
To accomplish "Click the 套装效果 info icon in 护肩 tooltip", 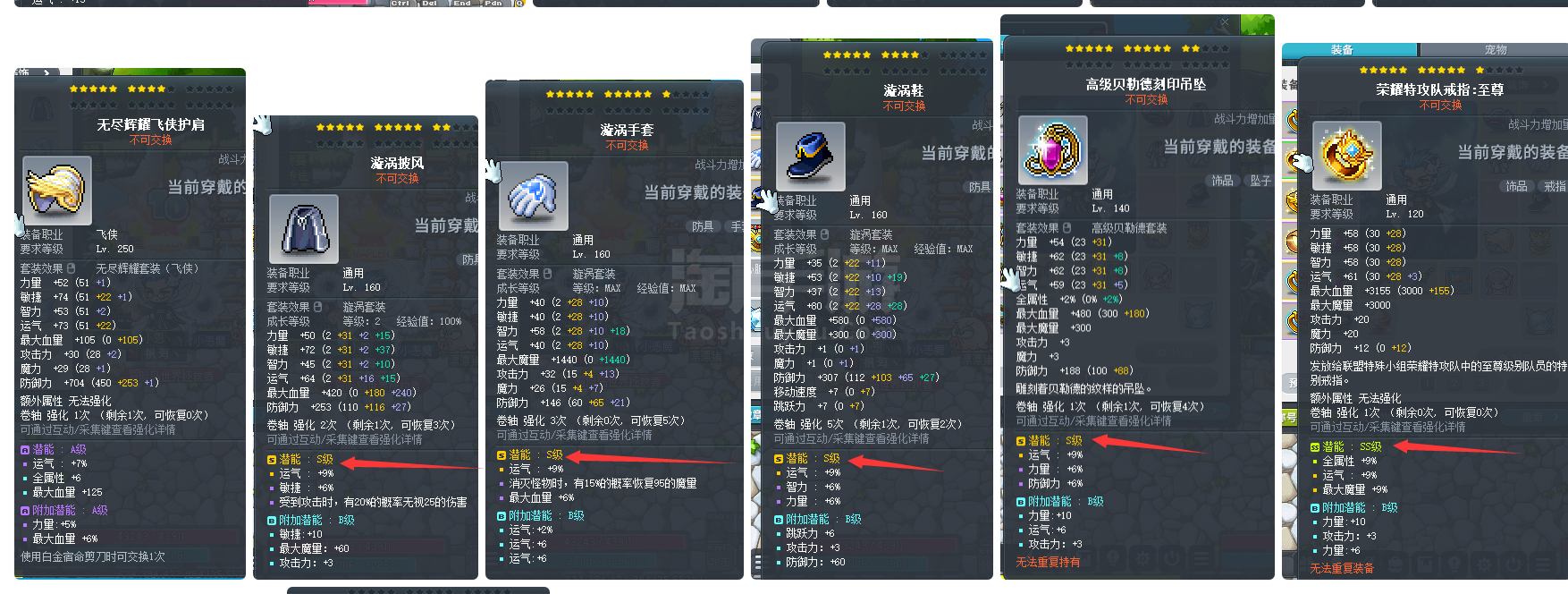I will (71, 268).
